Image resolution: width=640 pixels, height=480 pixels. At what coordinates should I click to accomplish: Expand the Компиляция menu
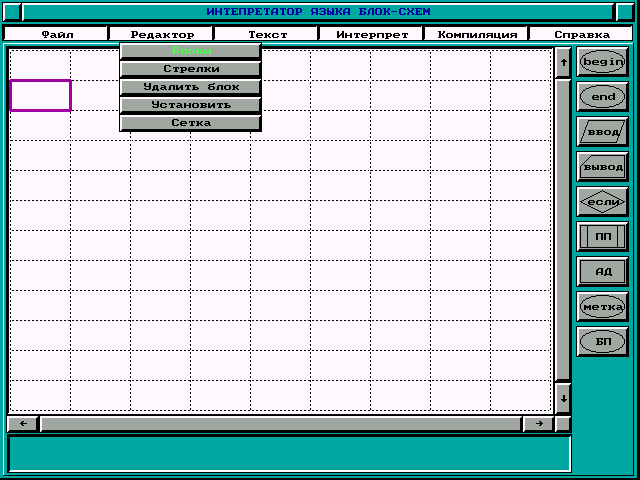(477, 34)
